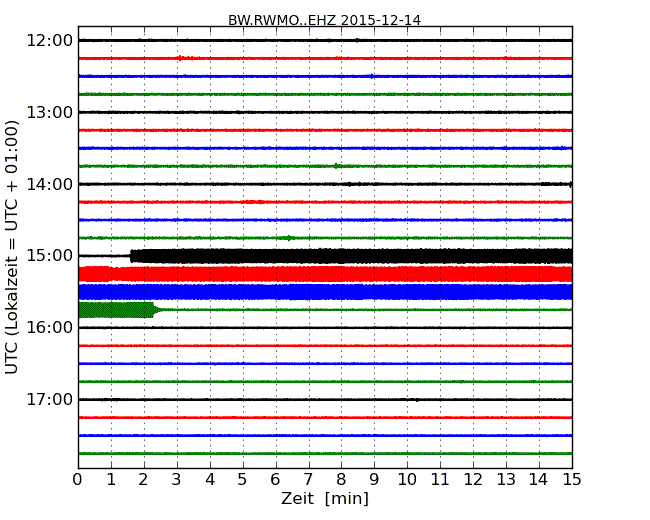650x520 pixels.
Task: Click x-axis tick label 2
Action: (x=143, y=480)
